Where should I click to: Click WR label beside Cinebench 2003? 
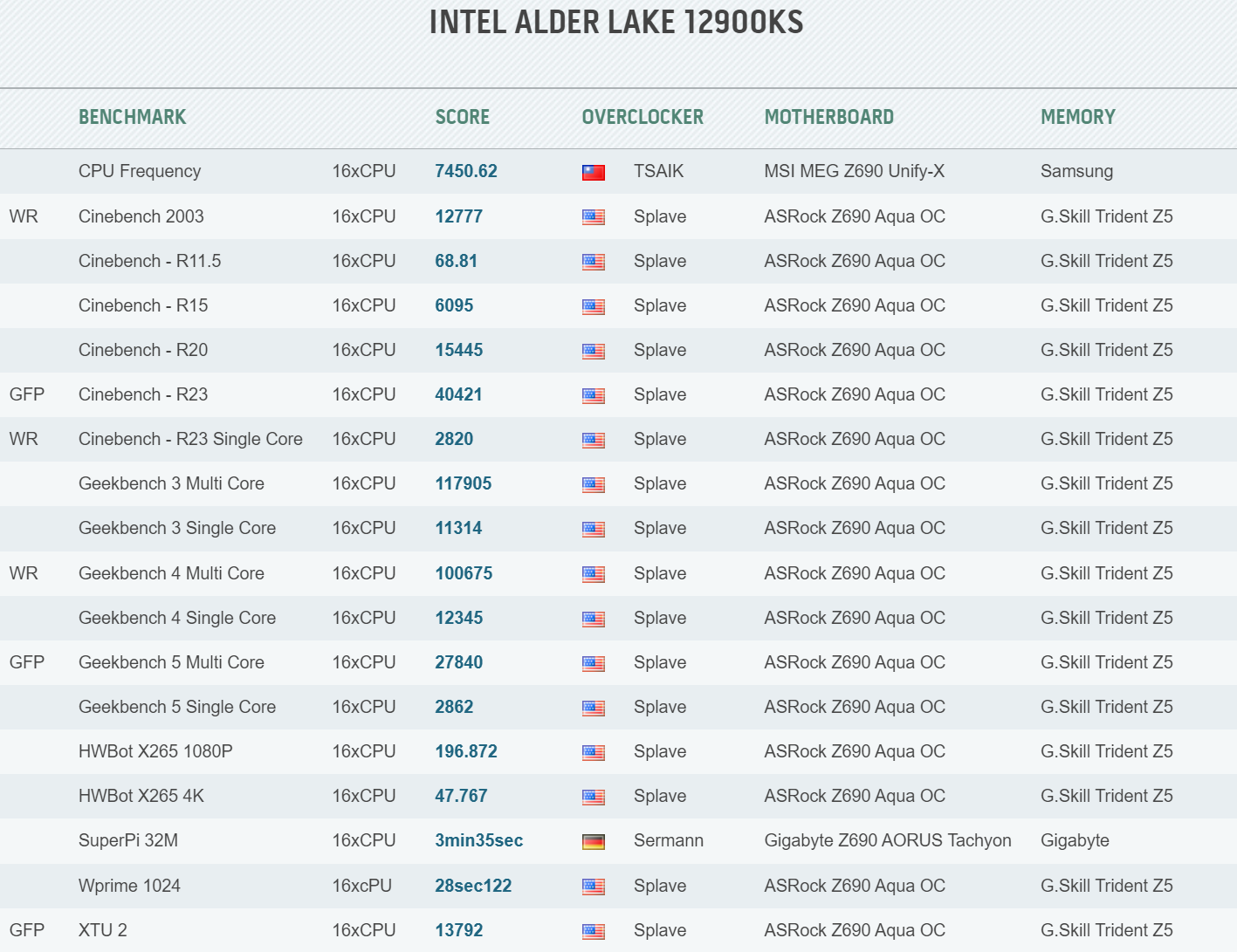pyautogui.click(x=24, y=216)
